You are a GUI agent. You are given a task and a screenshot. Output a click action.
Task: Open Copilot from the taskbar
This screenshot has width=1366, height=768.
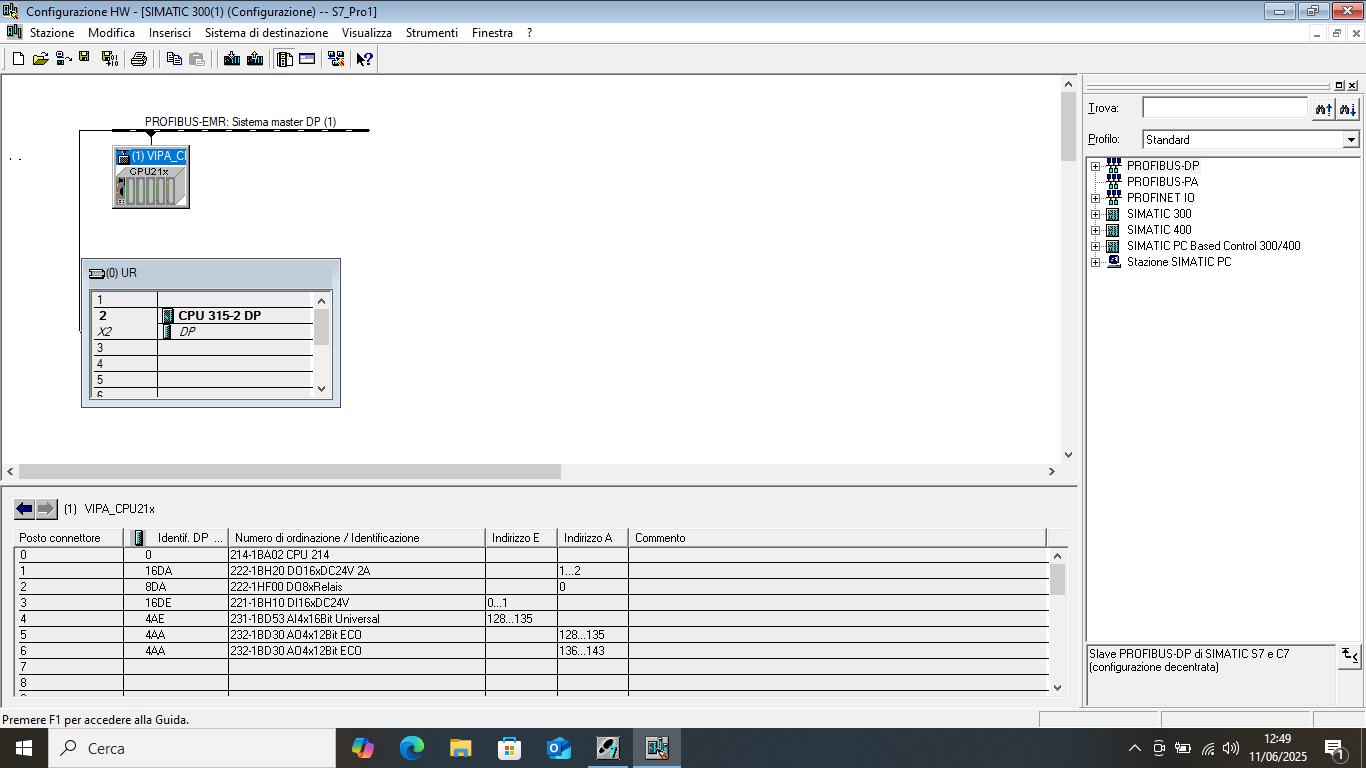point(363,748)
